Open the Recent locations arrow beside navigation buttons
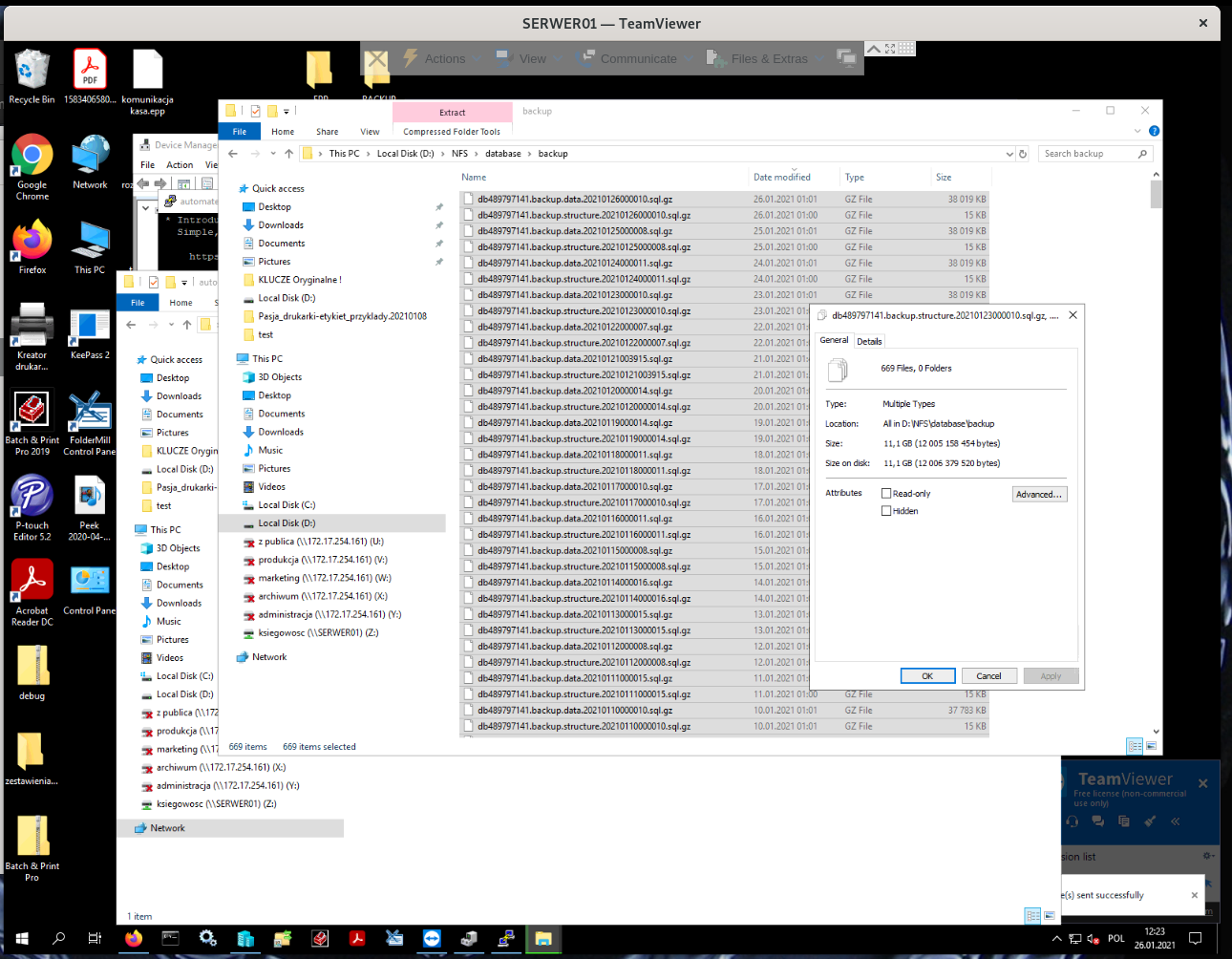 [273, 154]
